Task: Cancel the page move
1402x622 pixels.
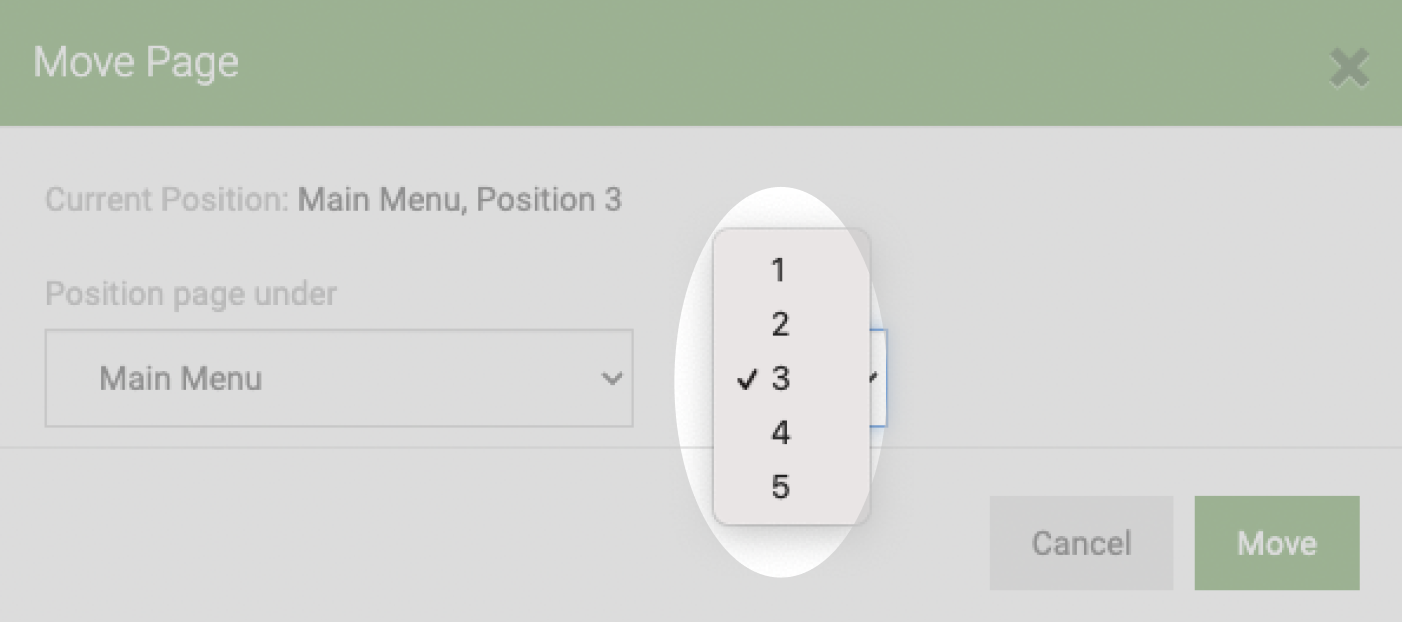Action: (1081, 543)
